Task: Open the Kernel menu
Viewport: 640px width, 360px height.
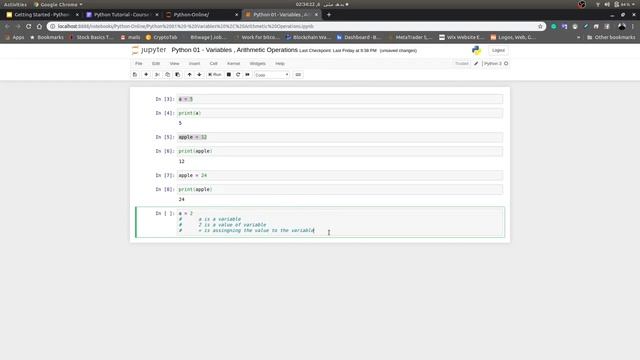Action: tap(233, 64)
